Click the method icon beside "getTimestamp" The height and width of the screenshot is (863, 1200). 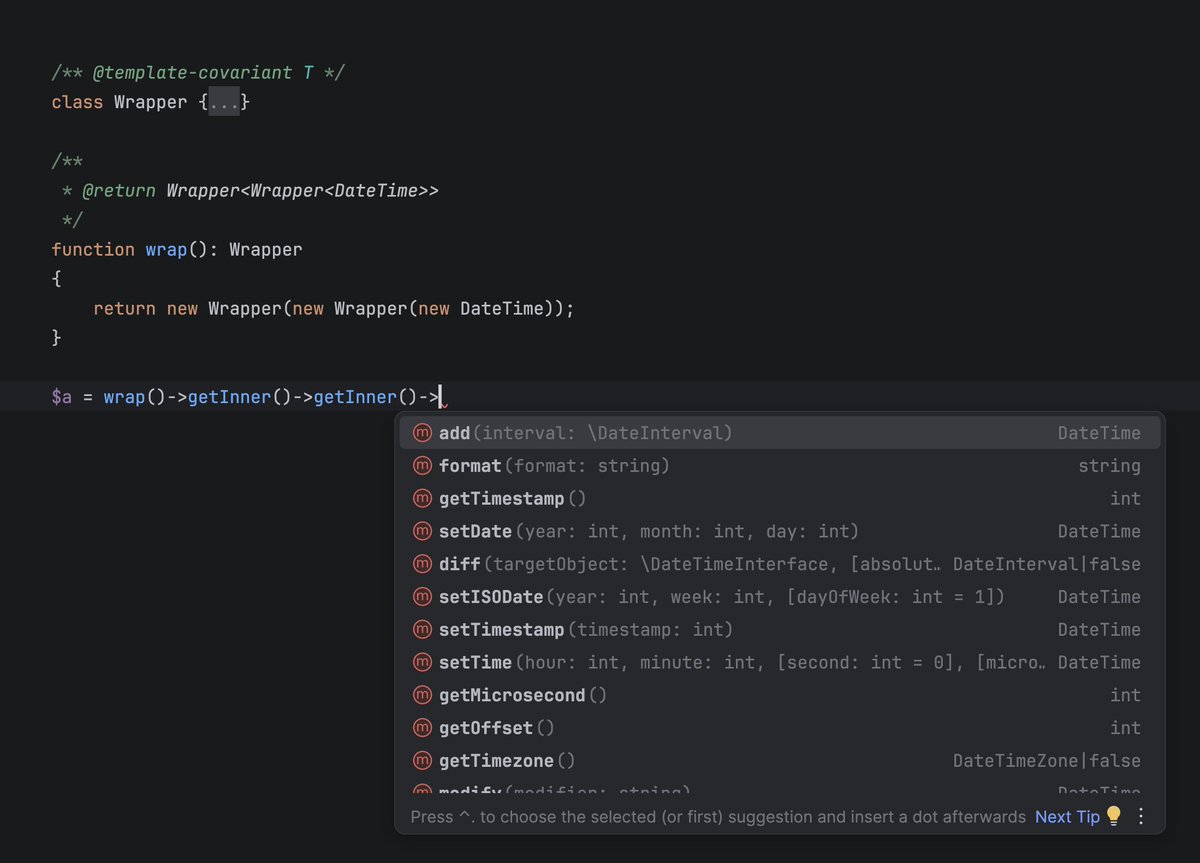(x=422, y=498)
